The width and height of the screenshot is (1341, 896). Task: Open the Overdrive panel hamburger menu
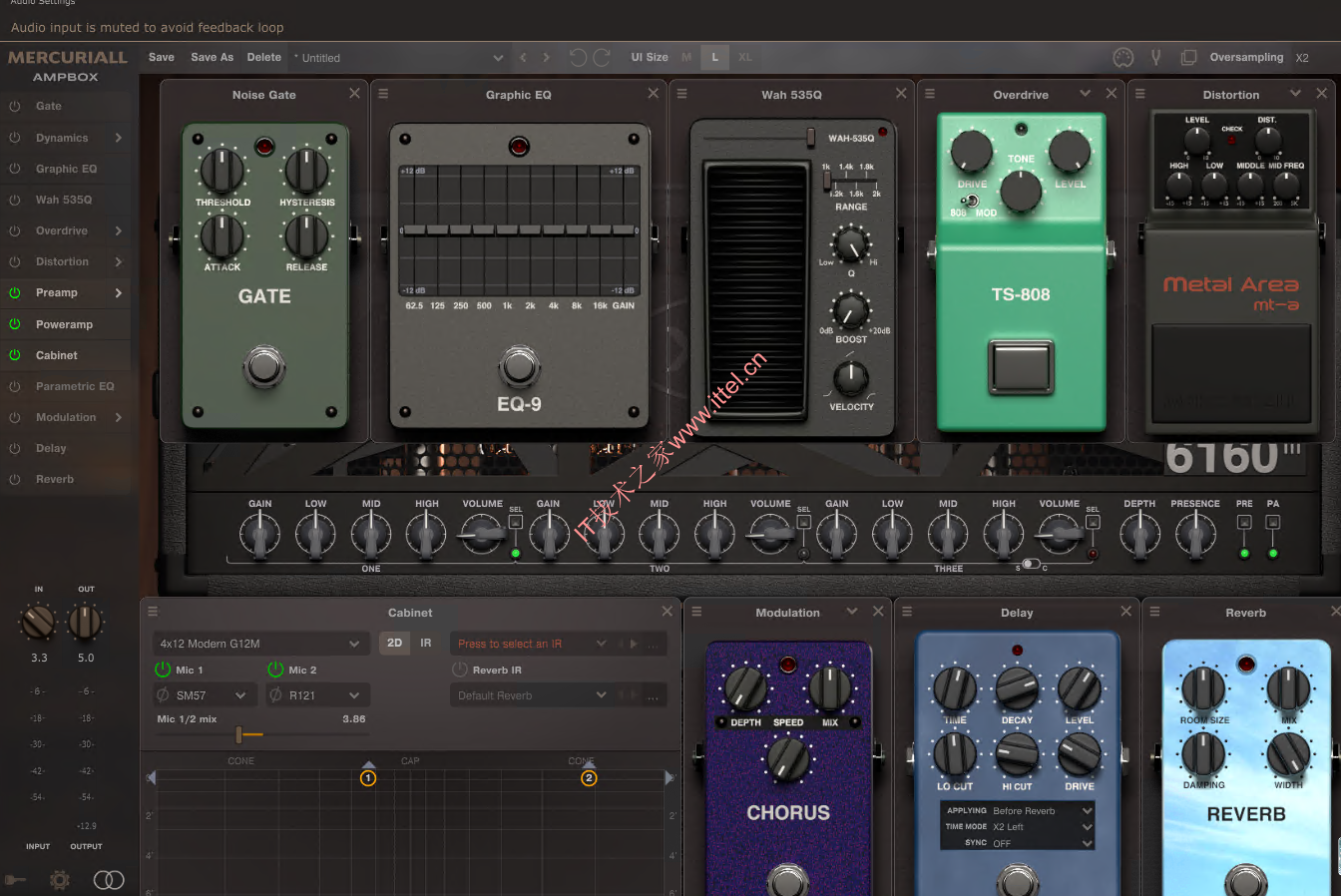point(930,94)
